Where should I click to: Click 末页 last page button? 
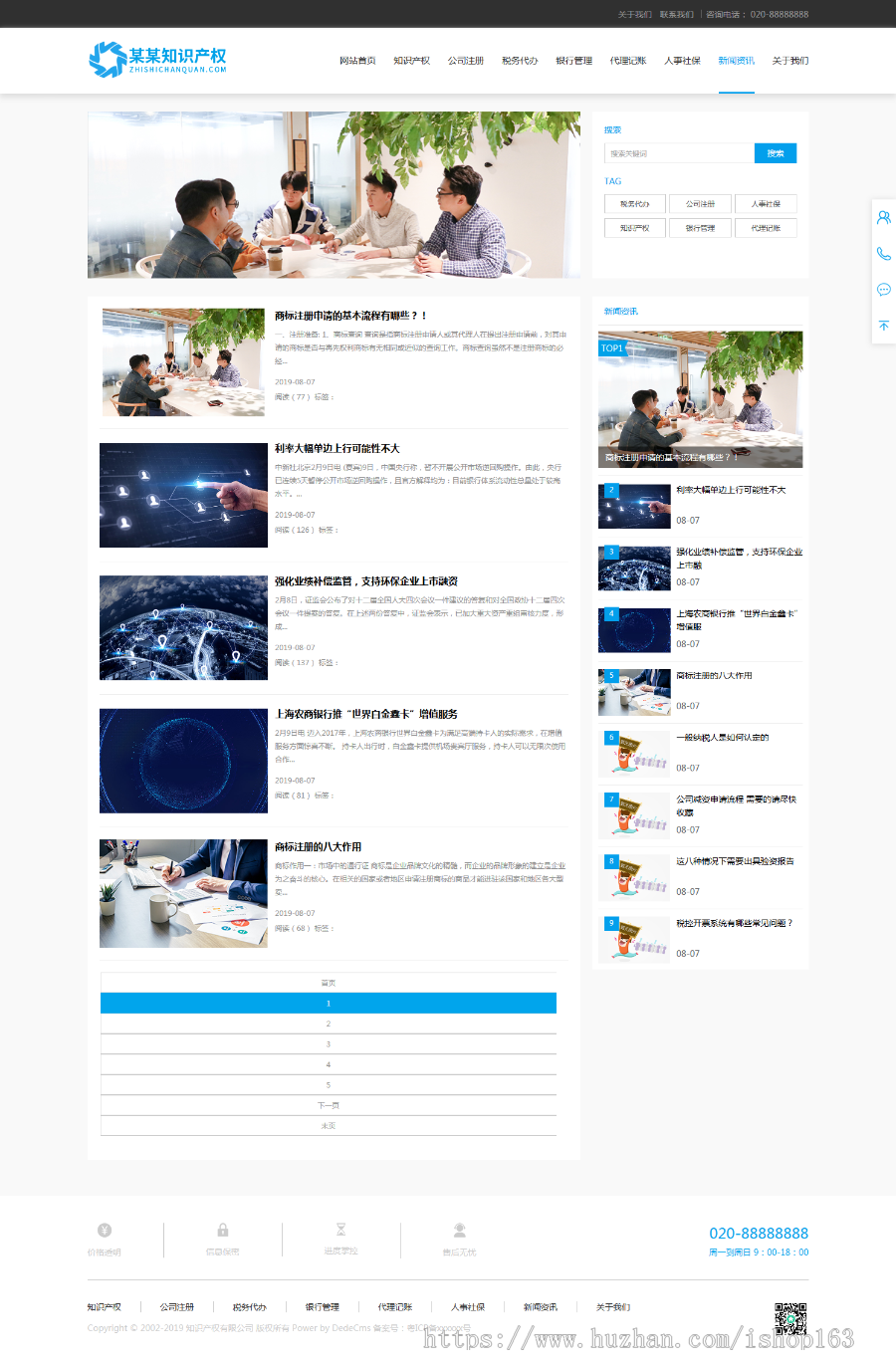[329, 1126]
